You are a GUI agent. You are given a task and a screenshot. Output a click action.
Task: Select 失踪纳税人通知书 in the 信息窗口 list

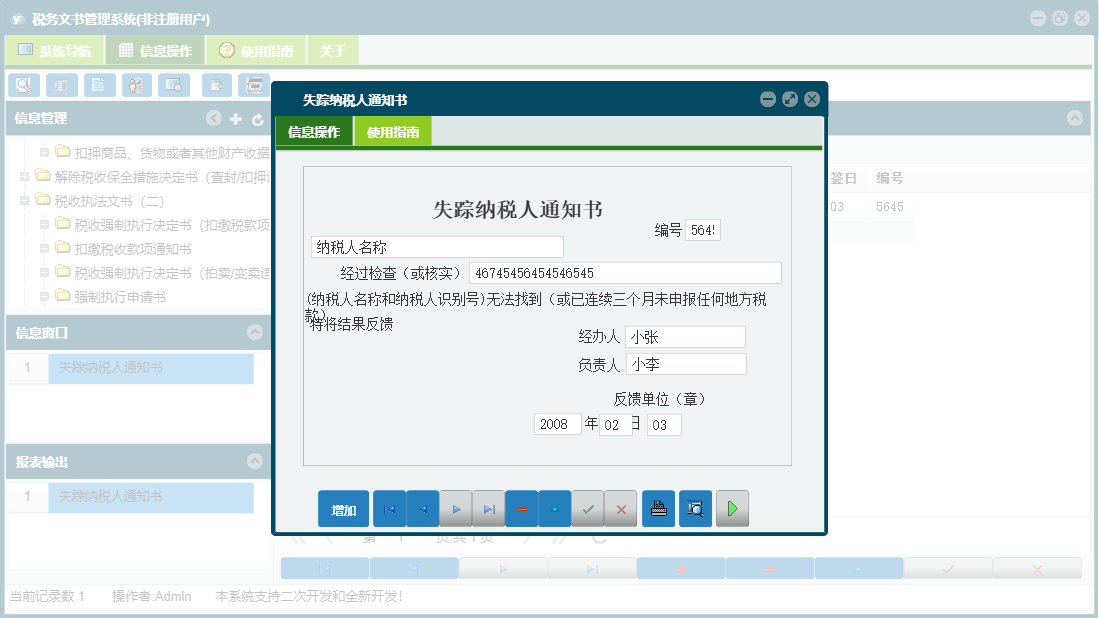click(151, 368)
